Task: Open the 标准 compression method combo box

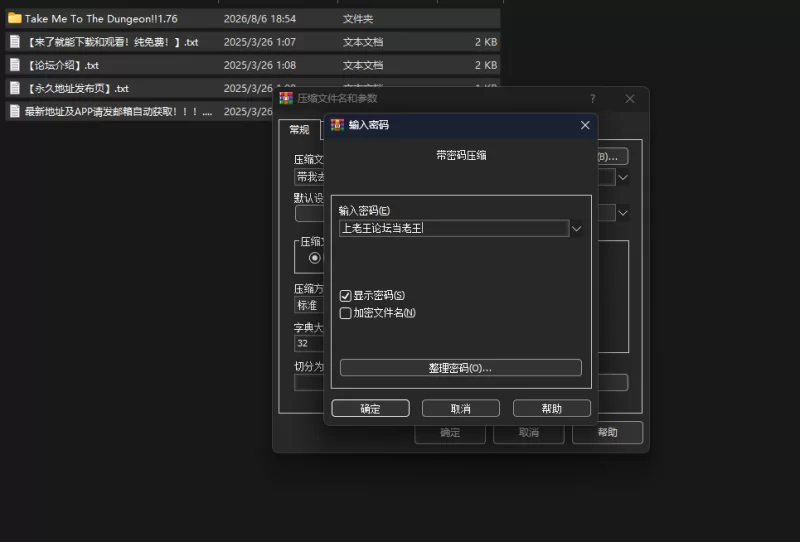Action: pos(309,305)
